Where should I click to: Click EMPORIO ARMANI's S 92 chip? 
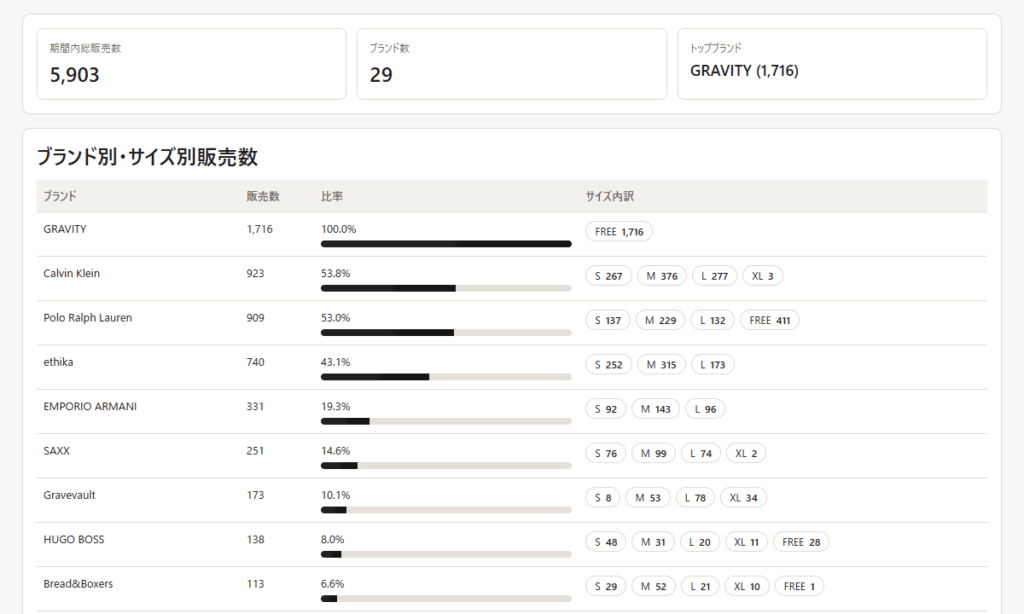tap(606, 410)
